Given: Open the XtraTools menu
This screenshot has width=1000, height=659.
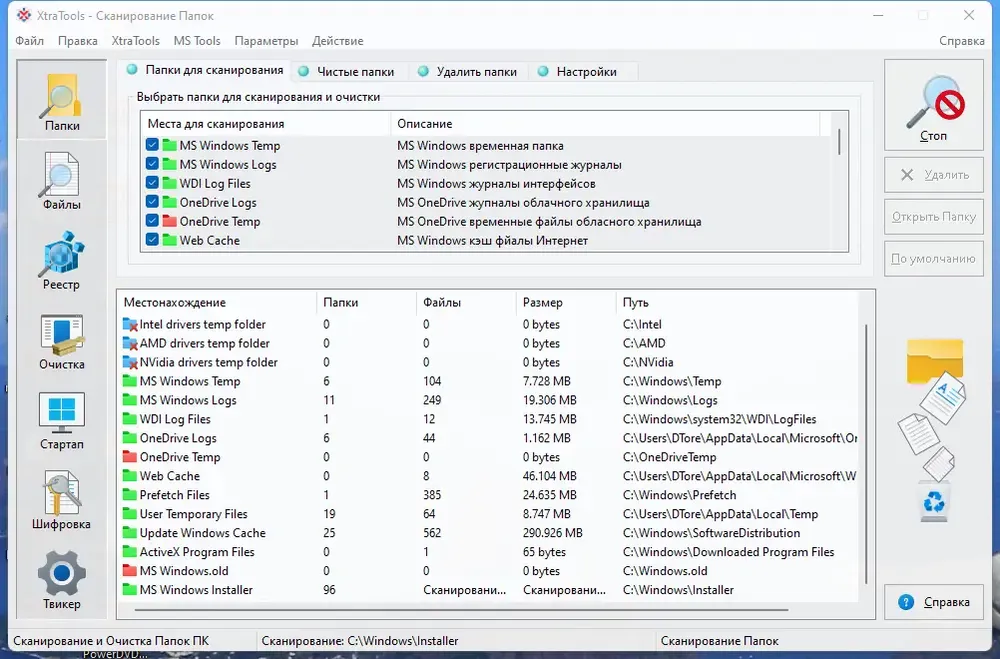Looking at the screenshot, I should tap(135, 41).
